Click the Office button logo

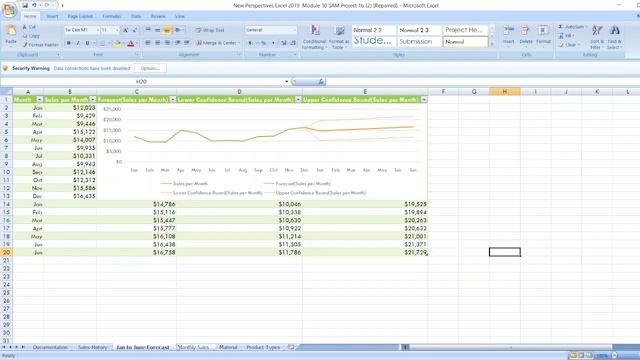click(9, 9)
